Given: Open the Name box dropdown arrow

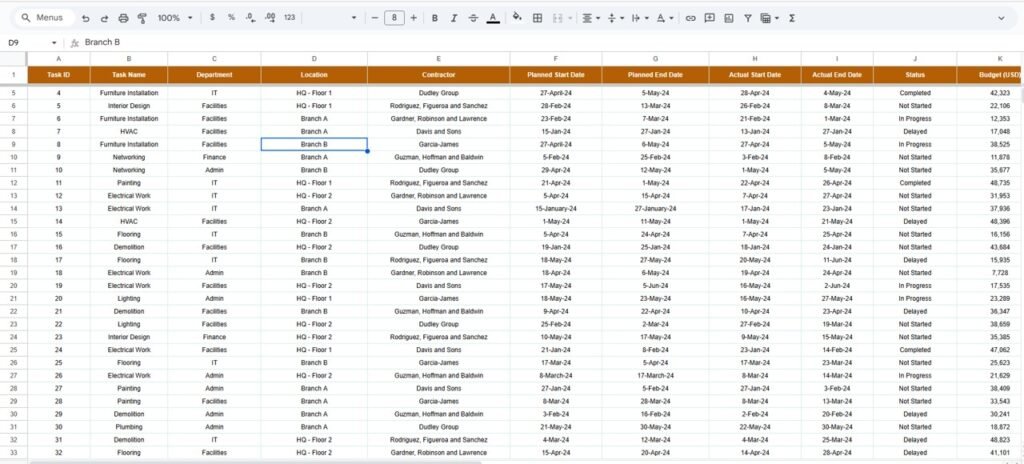Looking at the screenshot, I should pyautogui.click(x=54, y=43).
